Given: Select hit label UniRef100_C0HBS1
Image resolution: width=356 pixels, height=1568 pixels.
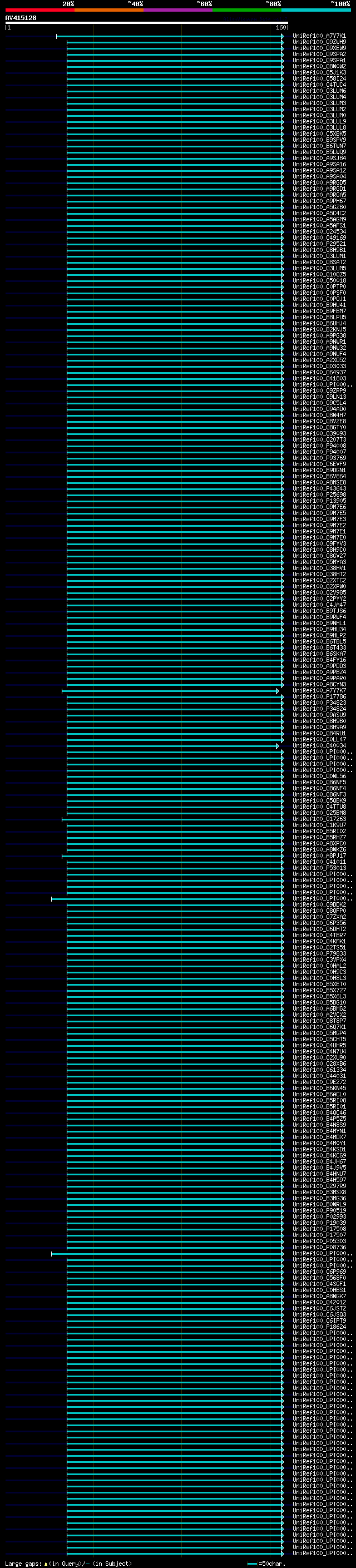Looking at the screenshot, I should point(319,1290).
